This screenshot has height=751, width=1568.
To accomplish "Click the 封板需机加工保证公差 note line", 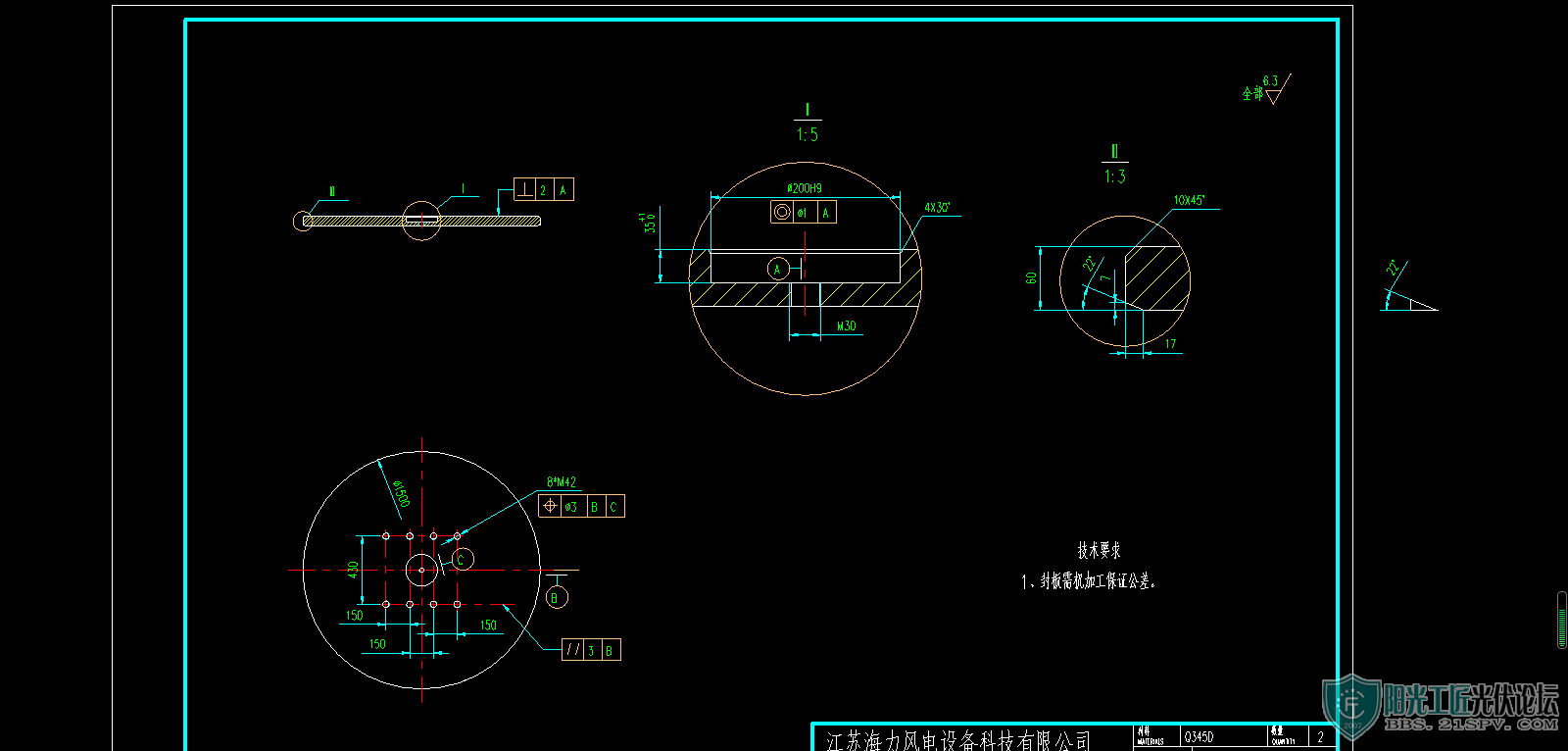I will (x=1089, y=581).
